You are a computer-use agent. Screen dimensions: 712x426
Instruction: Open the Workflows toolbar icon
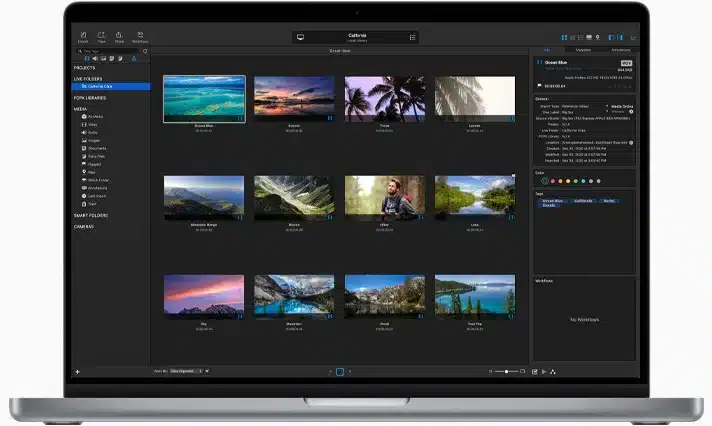[140, 37]
